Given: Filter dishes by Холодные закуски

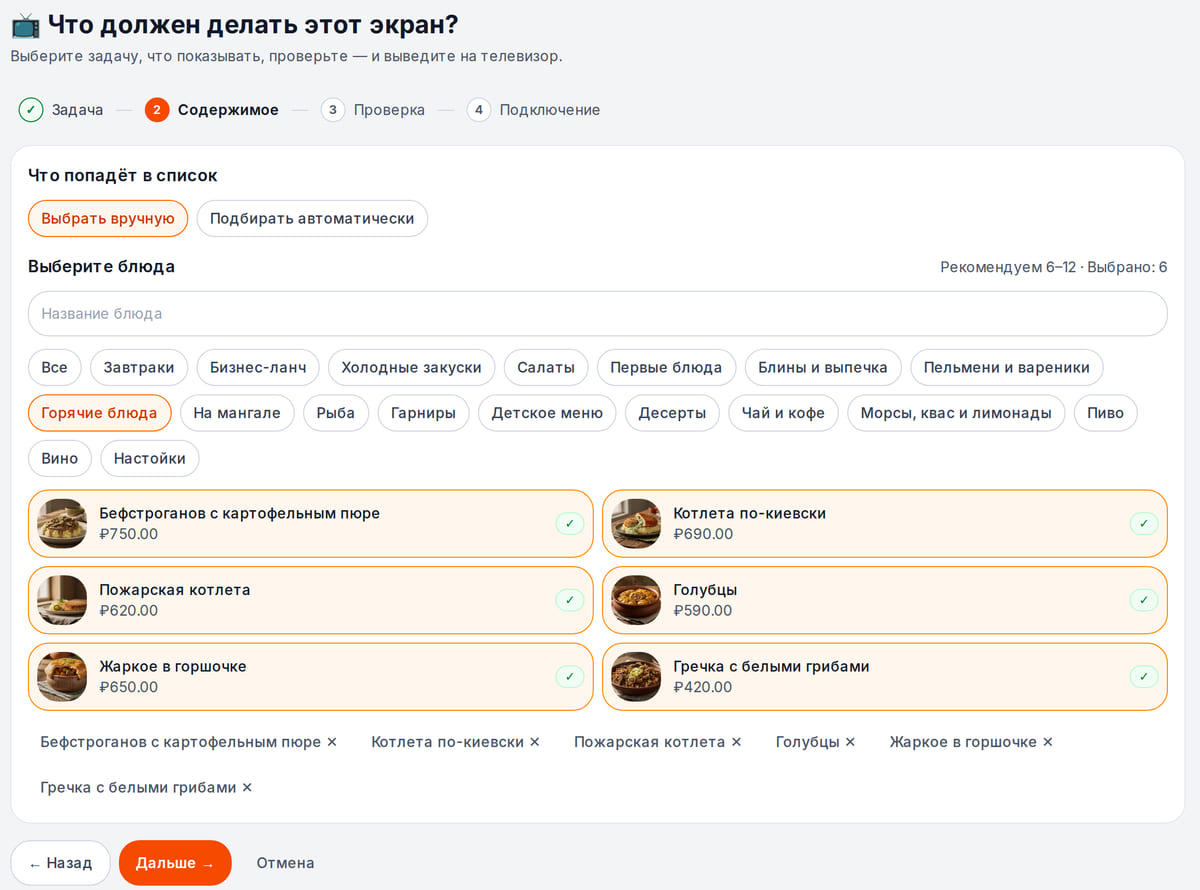Looking at the screenshot, I should click(x=412, y=367).
